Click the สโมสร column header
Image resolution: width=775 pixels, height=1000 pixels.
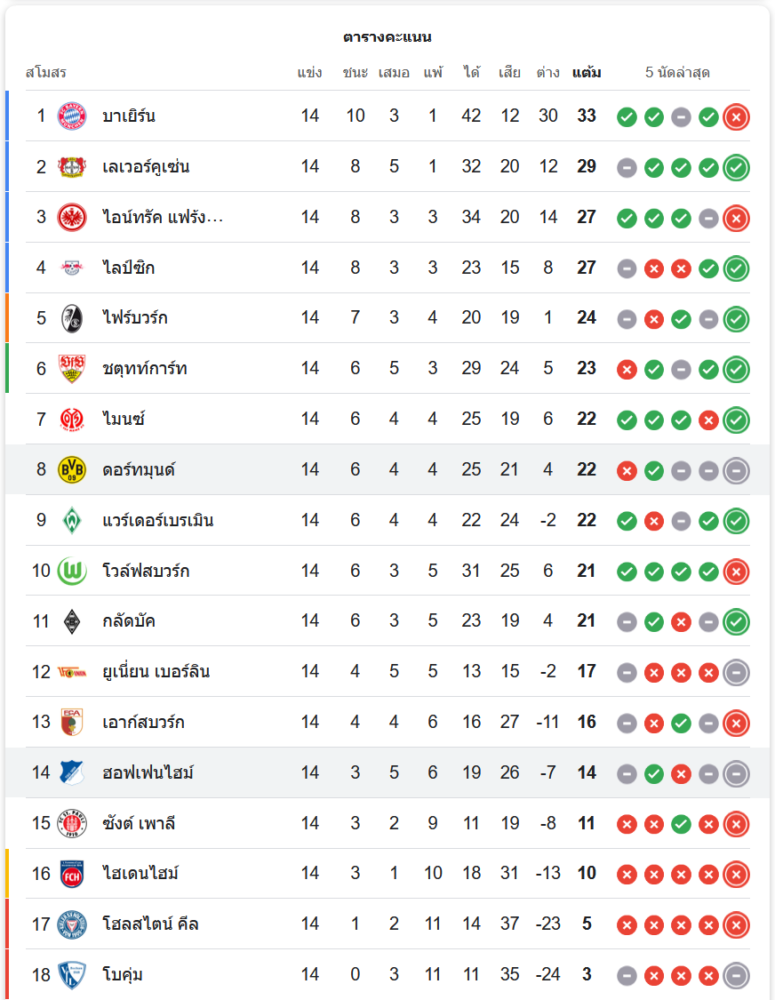[46, 73]
